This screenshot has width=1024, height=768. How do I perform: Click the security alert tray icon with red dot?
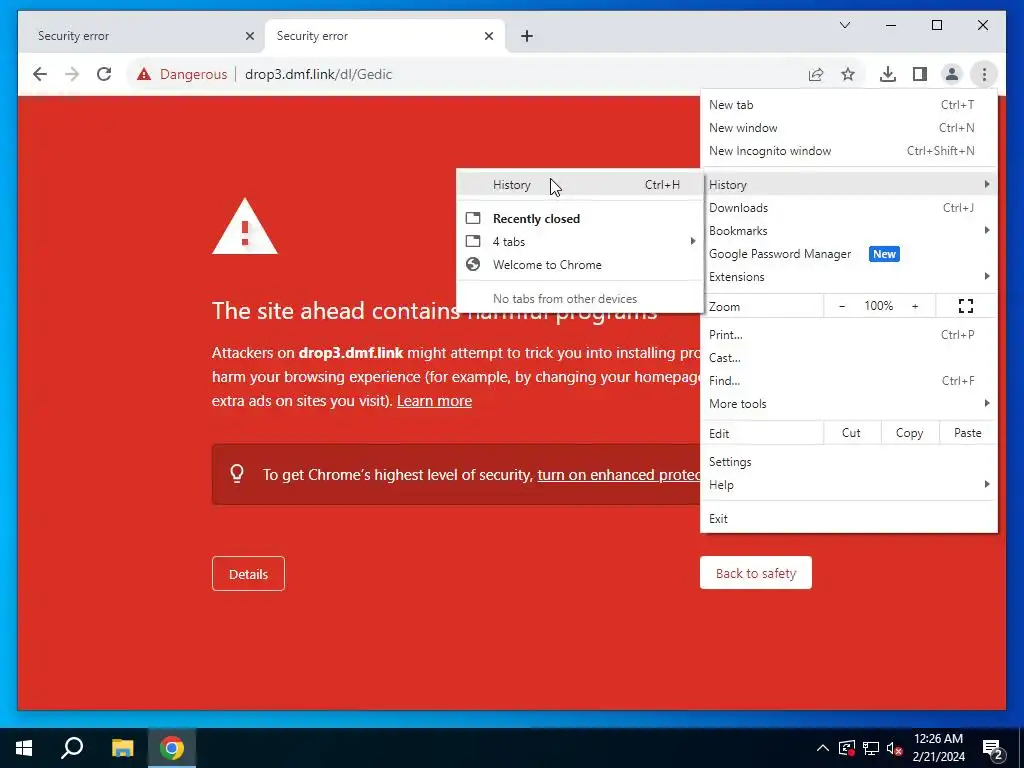pos(846,748)
